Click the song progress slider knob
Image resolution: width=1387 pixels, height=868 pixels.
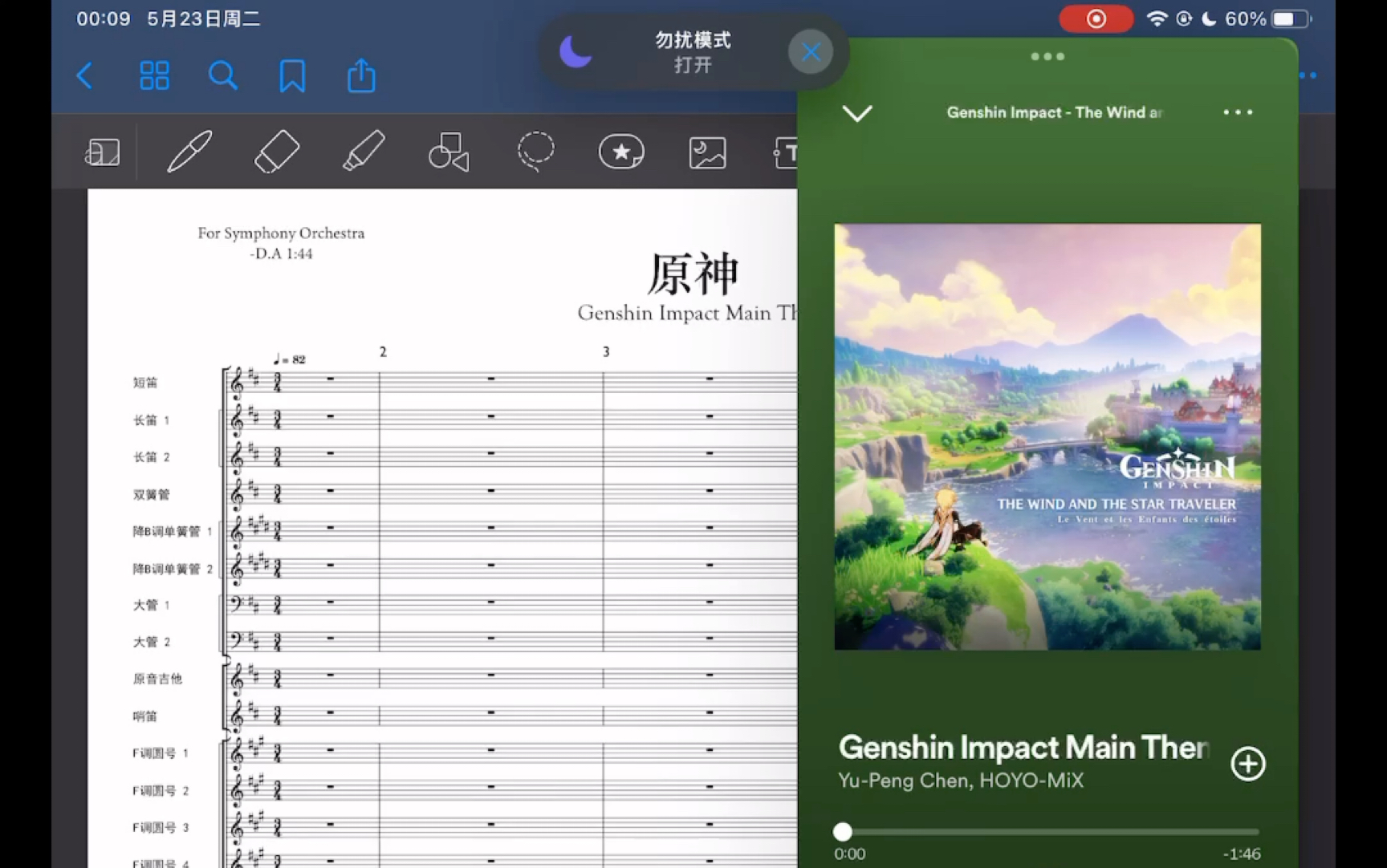pos(842,832)
